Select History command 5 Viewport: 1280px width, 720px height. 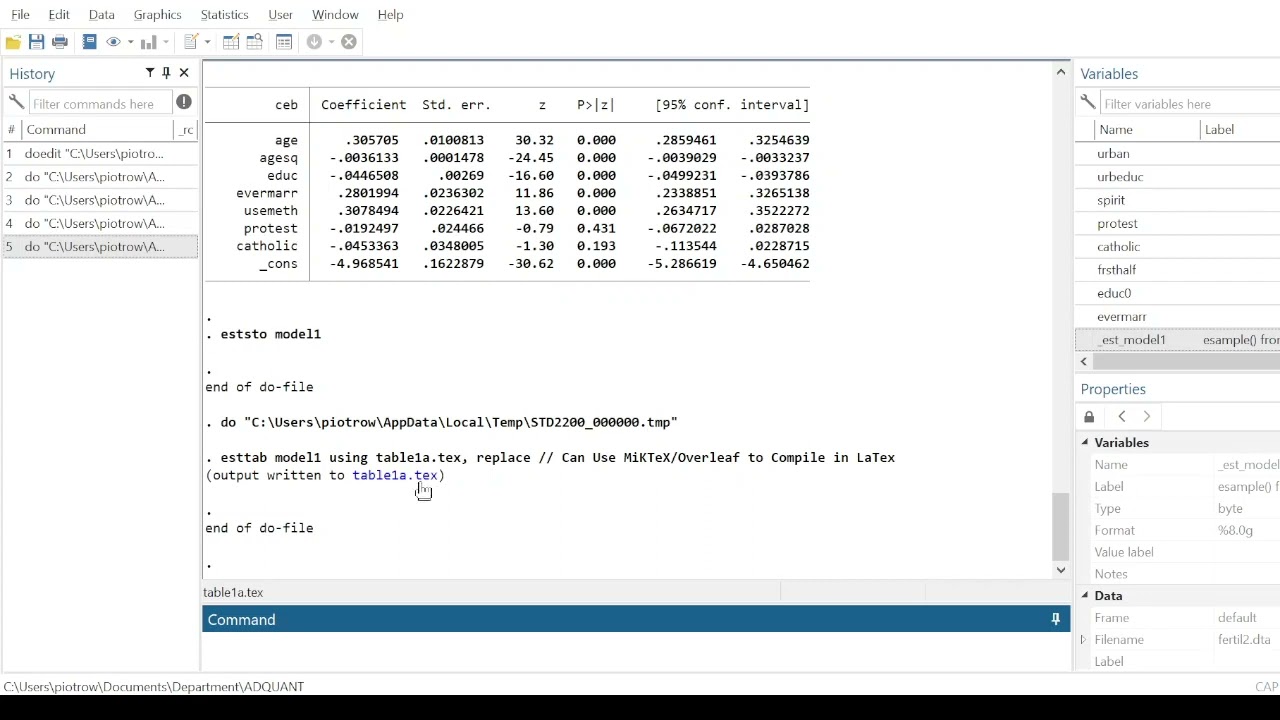[100, 247]
